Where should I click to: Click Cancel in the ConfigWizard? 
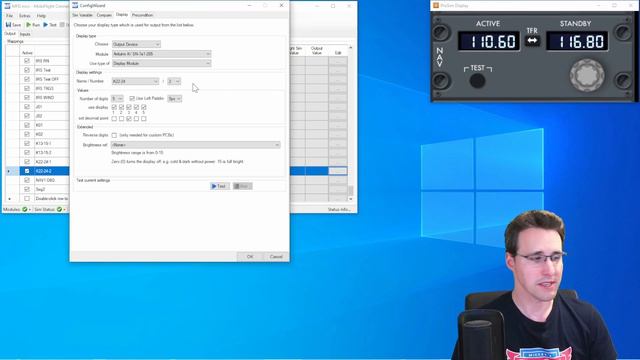tap(276, 257)
